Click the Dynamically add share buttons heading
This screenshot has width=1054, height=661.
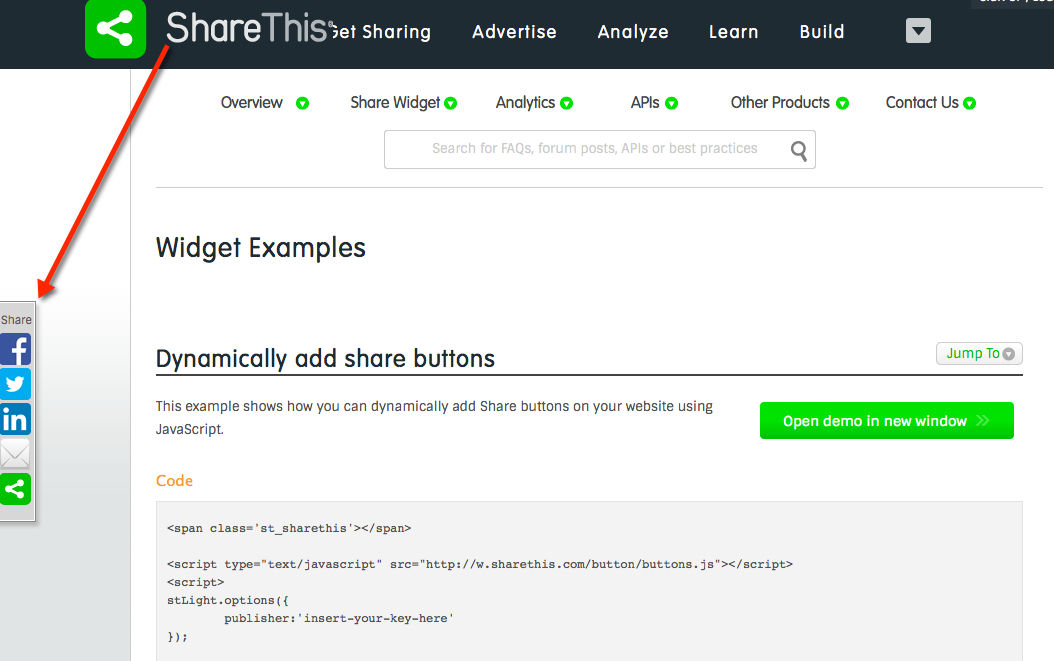tap(325, 358)
